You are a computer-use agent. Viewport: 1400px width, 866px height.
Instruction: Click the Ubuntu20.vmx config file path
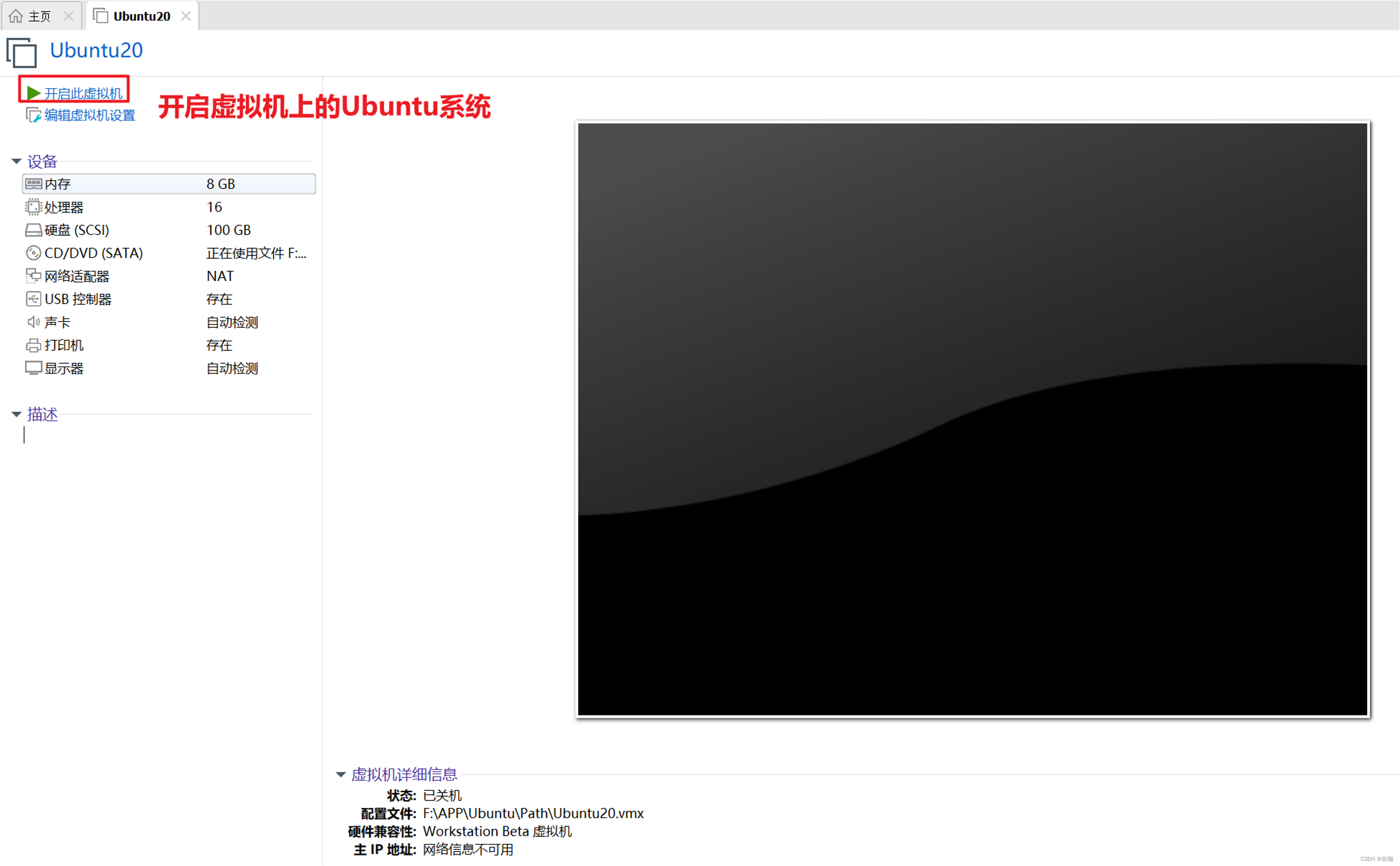534,814
